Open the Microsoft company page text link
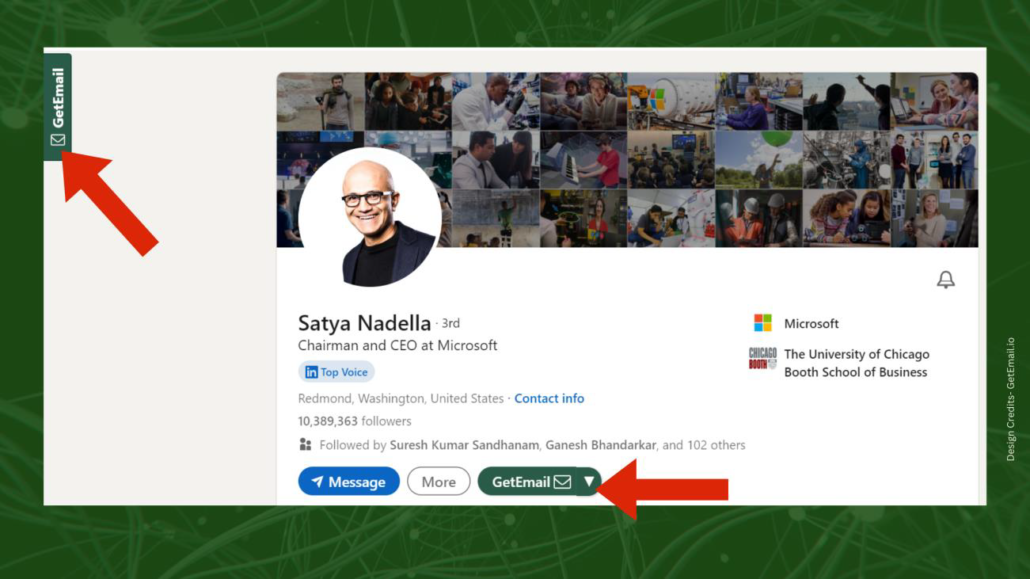This screenshot has width=1030, height=579. pyautogui.click(x=811, y=324)
